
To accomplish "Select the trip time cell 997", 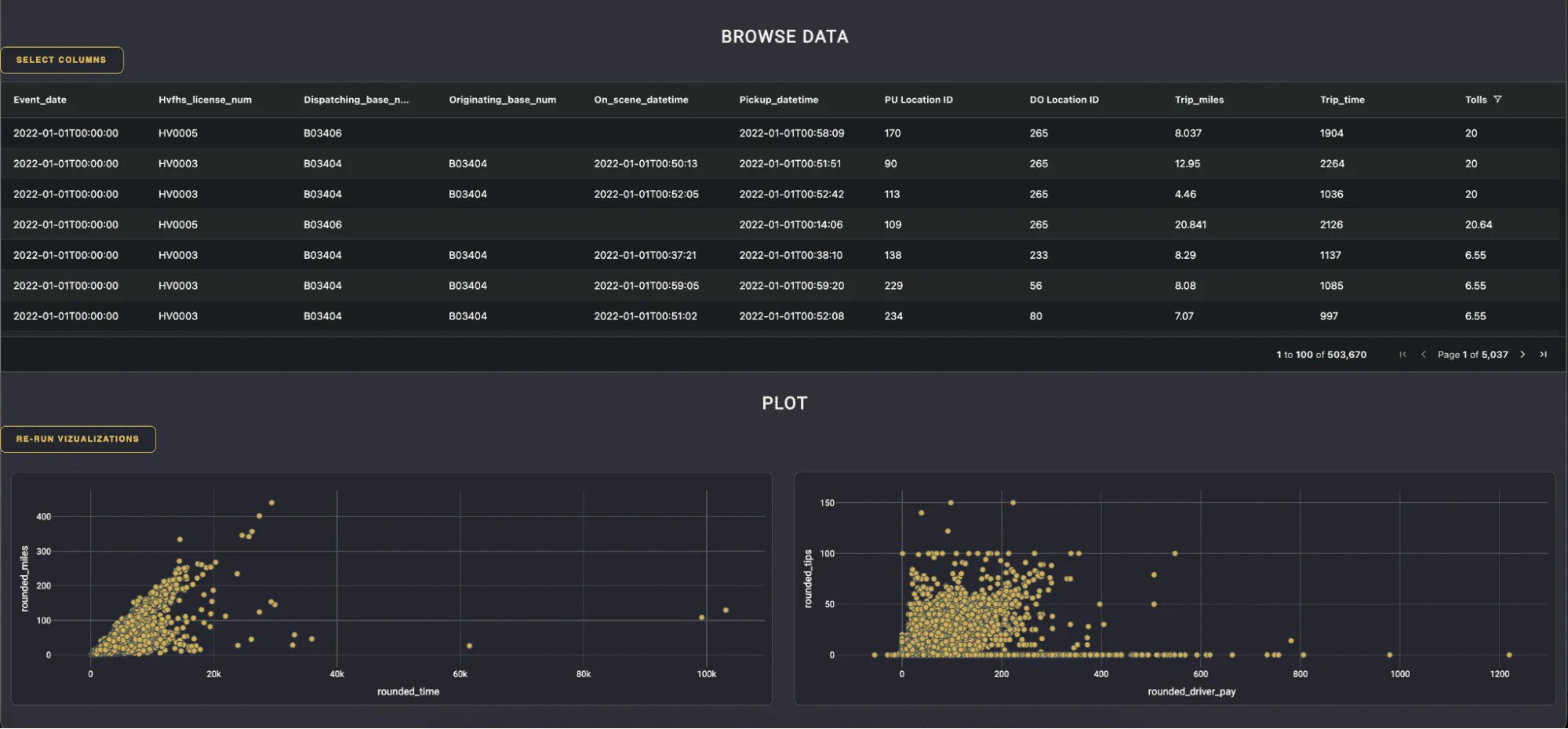I will [x=1329, y=317].
